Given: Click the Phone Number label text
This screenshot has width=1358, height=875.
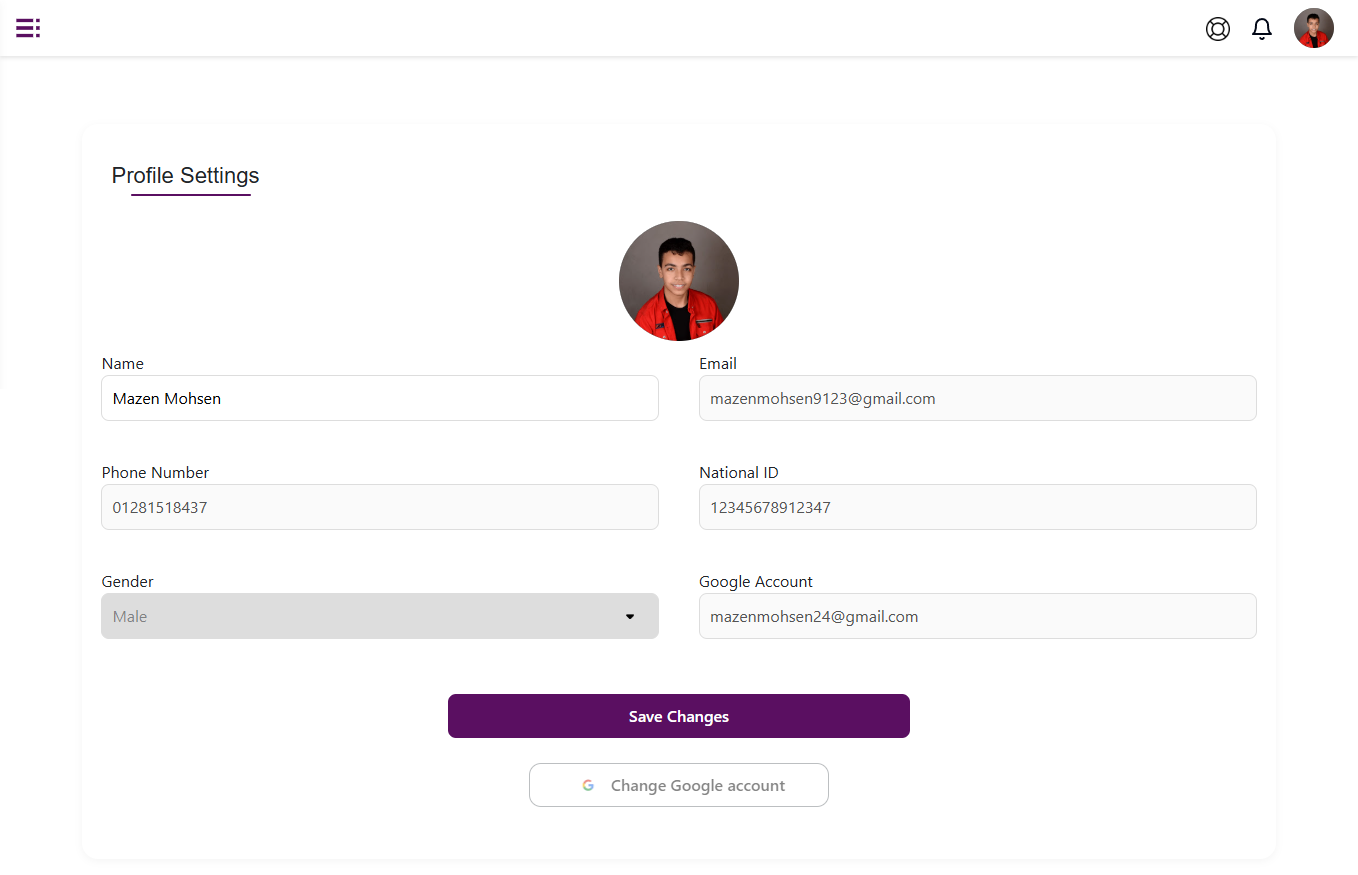Looking at the screenshot, I should tap(155, 473).
